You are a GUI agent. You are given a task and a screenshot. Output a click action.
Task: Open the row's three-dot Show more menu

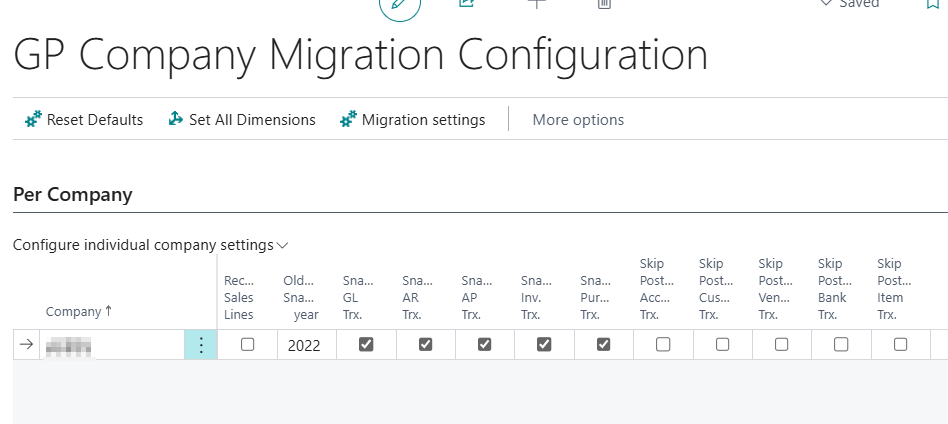[201, 345]
